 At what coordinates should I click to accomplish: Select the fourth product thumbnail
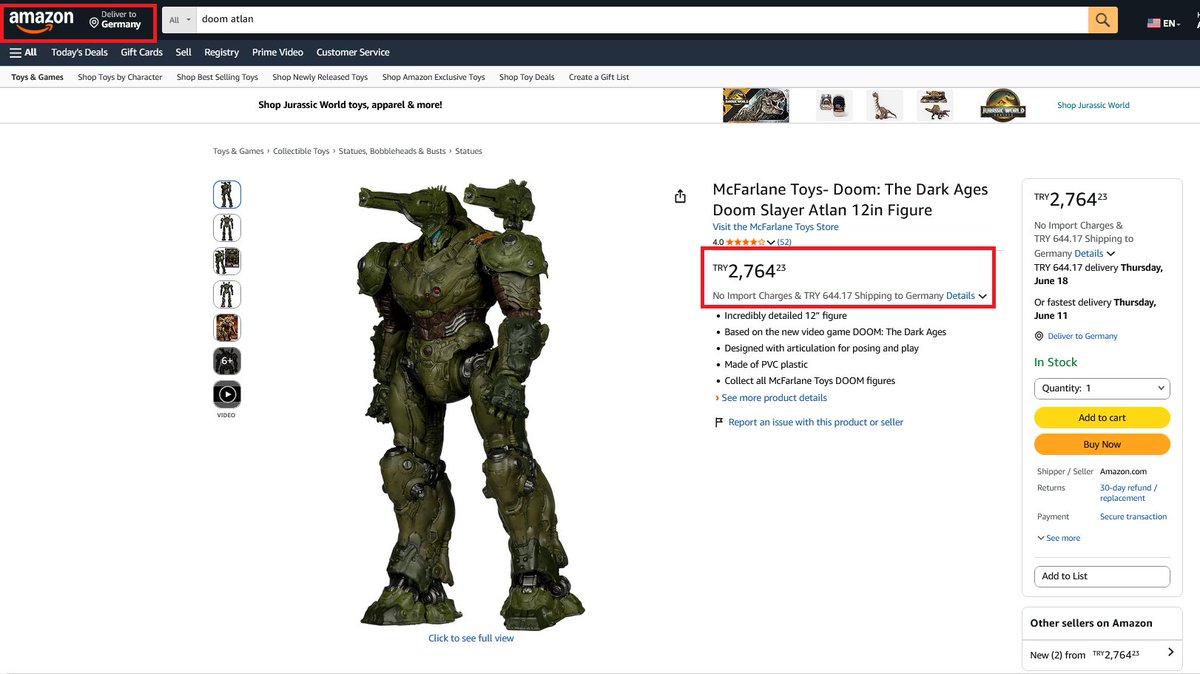(227, 295)
